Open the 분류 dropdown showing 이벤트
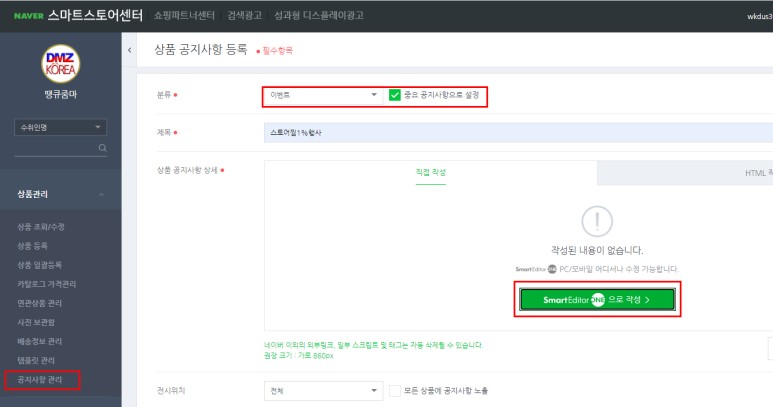Image resolution: width=773 pixels, height=407 pixels. (x=323, y=95)
